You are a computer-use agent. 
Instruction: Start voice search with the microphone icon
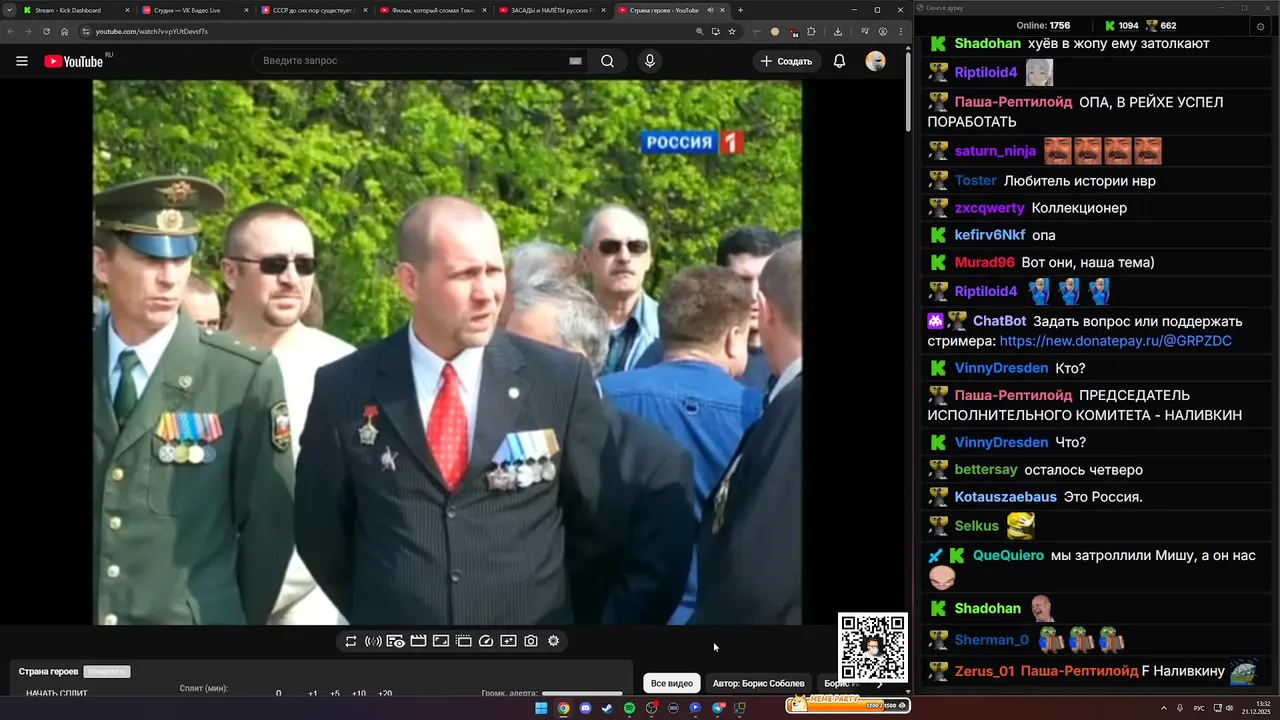tap(650, 61)
